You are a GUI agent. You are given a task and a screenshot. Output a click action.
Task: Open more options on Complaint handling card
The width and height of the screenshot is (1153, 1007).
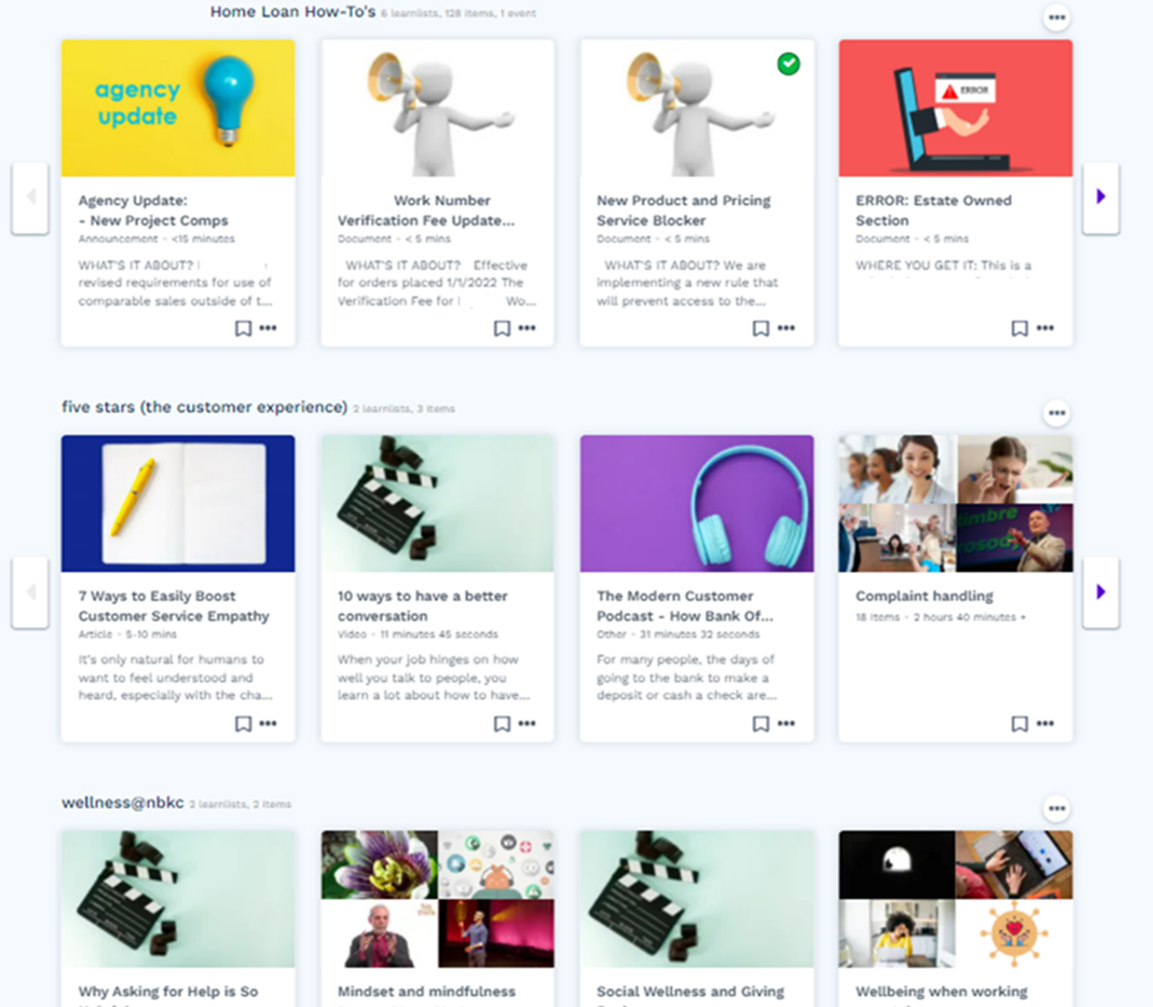click(1045, 724)
